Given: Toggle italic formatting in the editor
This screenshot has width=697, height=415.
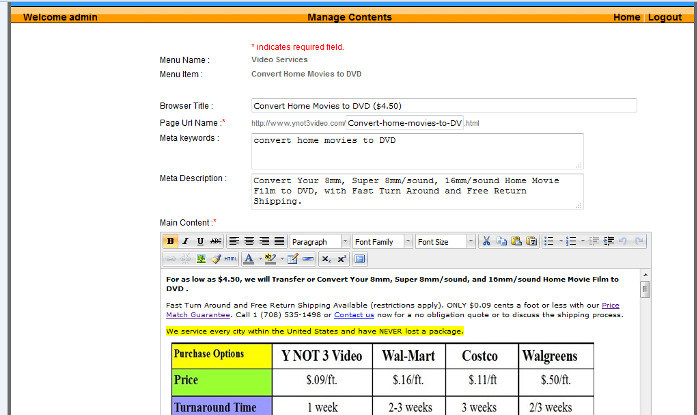Looking at the screenshot, I should pos(186,241).
